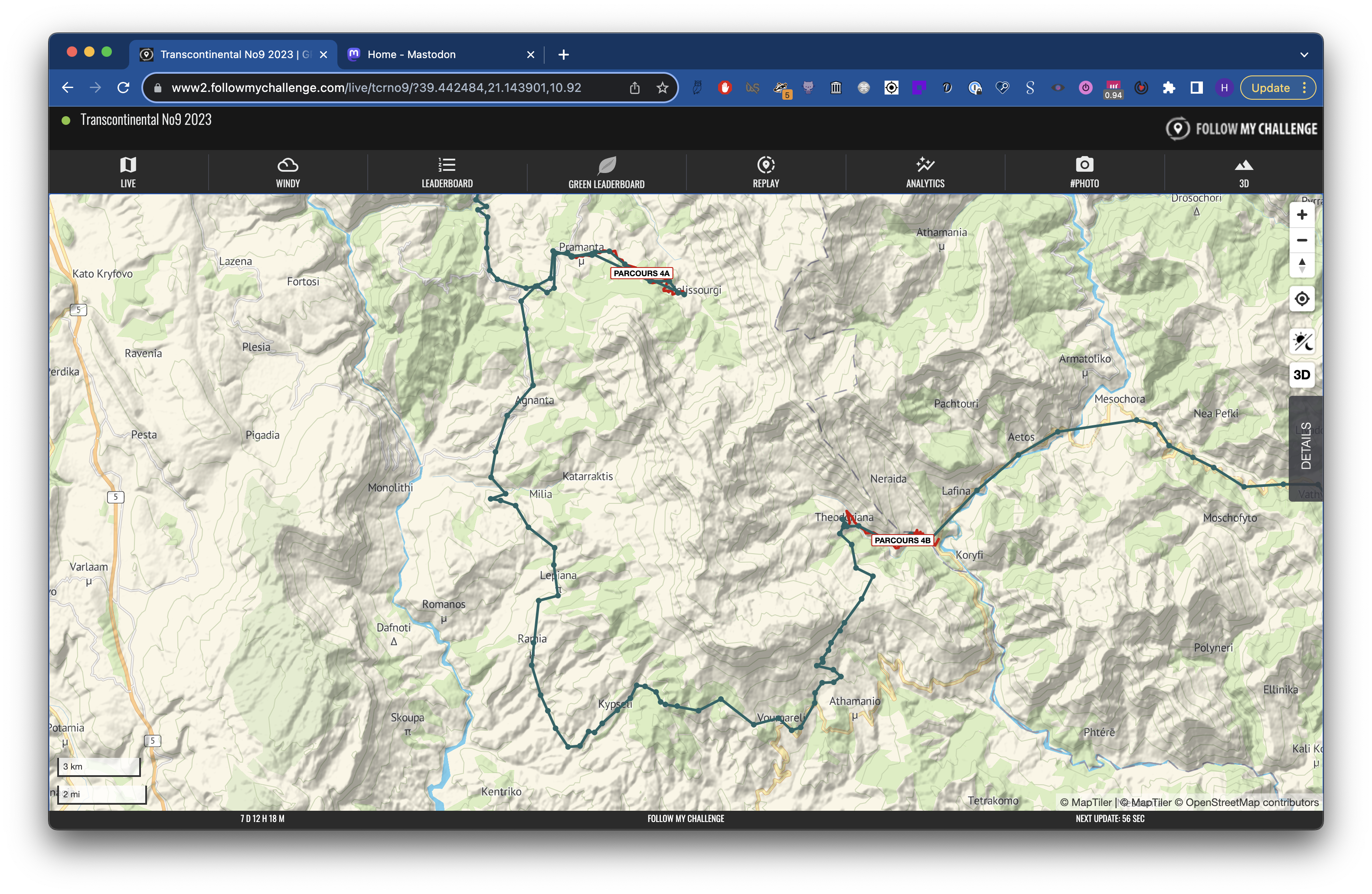The height and width of the screenshot is (894, 1372).
Task: Click the PARCOURS 4B label
Action: click(902, 540)
